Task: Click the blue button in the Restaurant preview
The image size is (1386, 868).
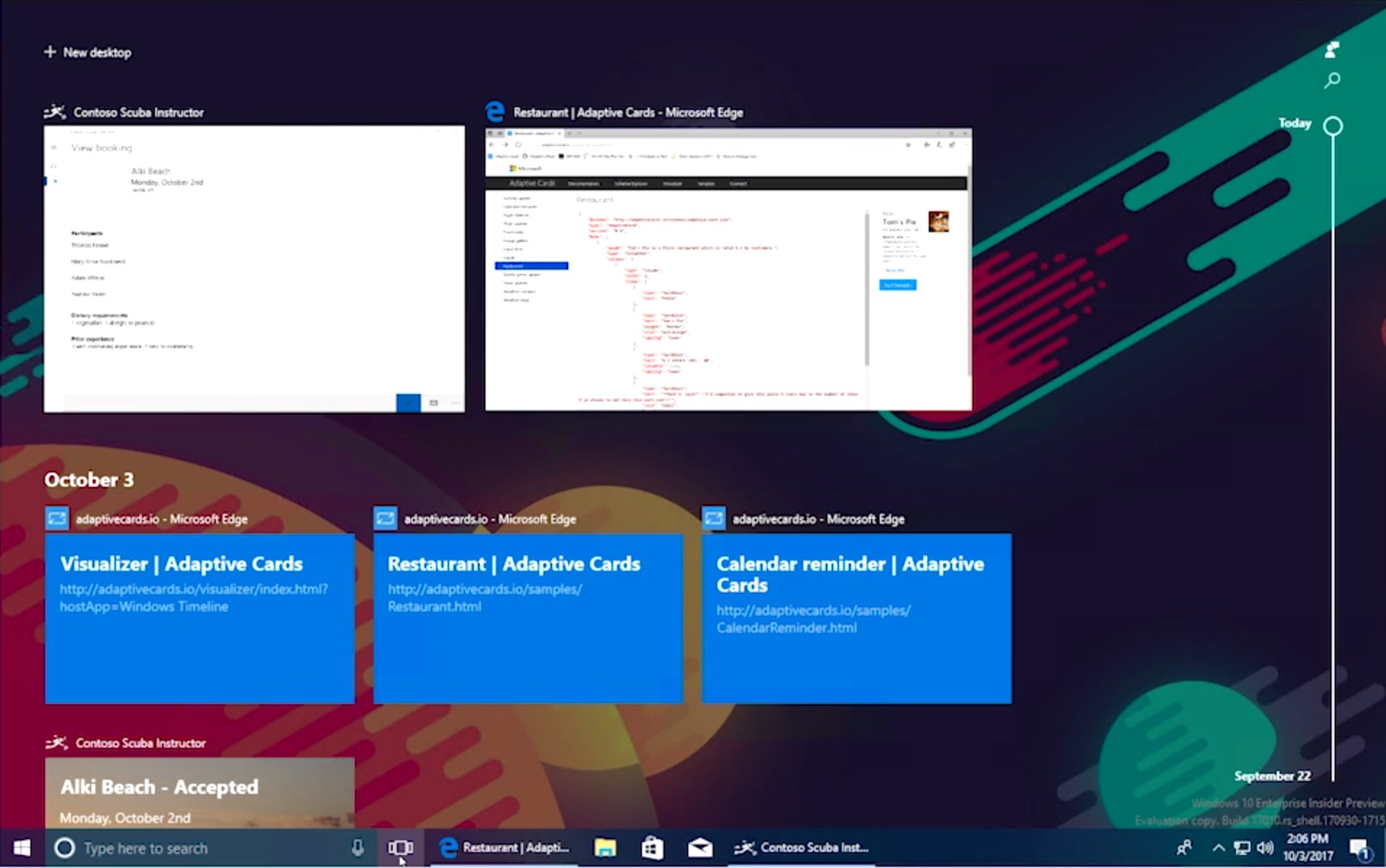Action: [x=898, y=285]
